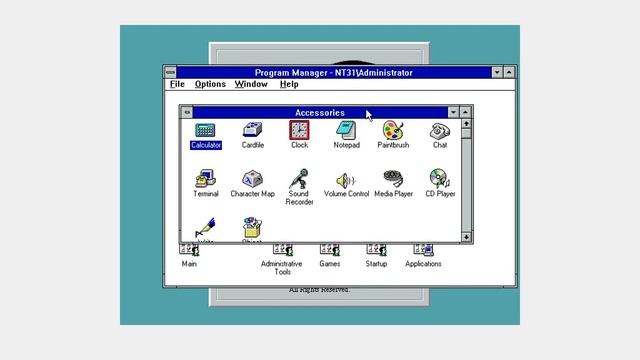Maximize the Accessories group window
The width and height of the screenshot is (640, 360).
pos(465,112)
